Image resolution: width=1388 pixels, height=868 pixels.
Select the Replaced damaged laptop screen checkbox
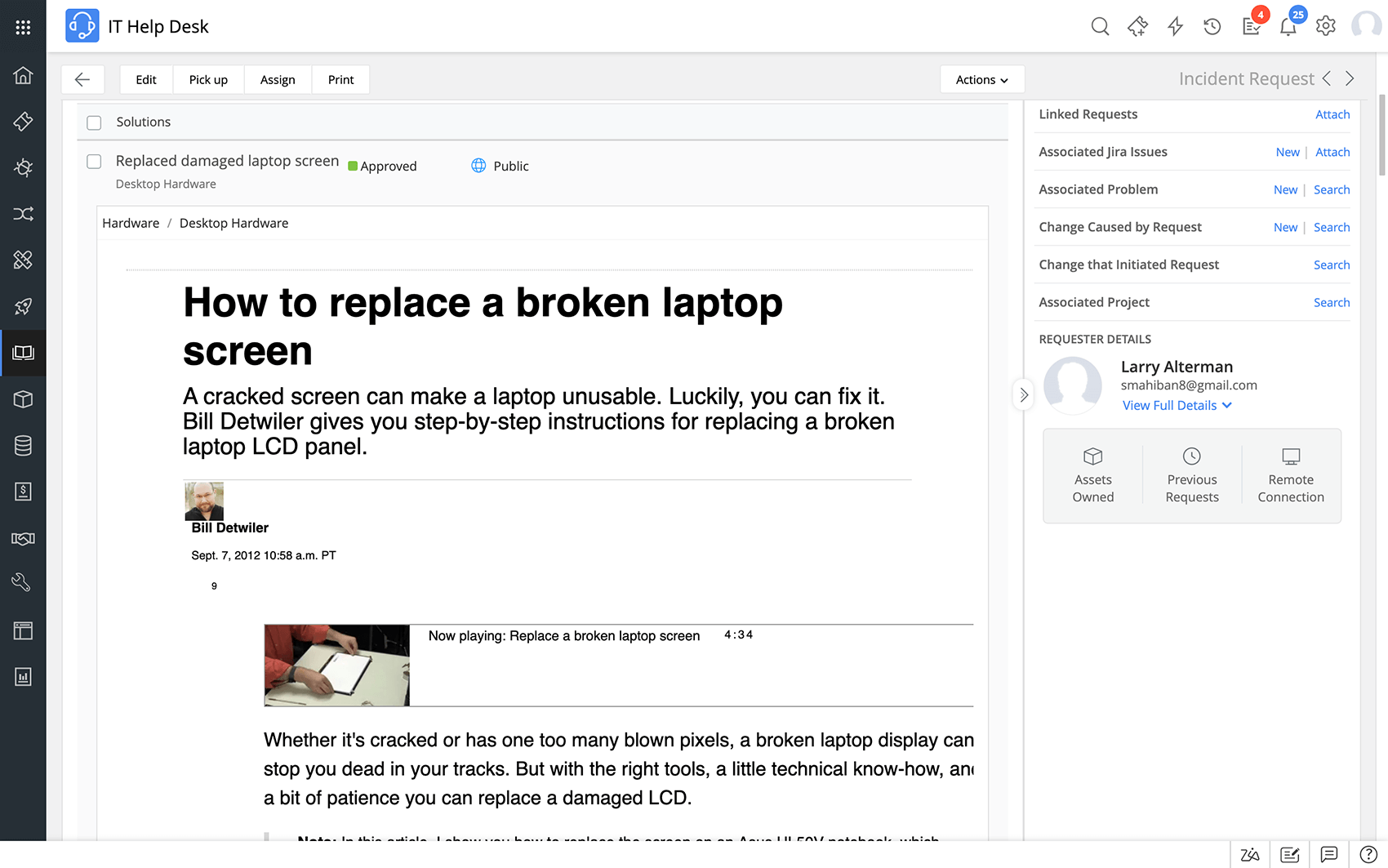[95, 162]
